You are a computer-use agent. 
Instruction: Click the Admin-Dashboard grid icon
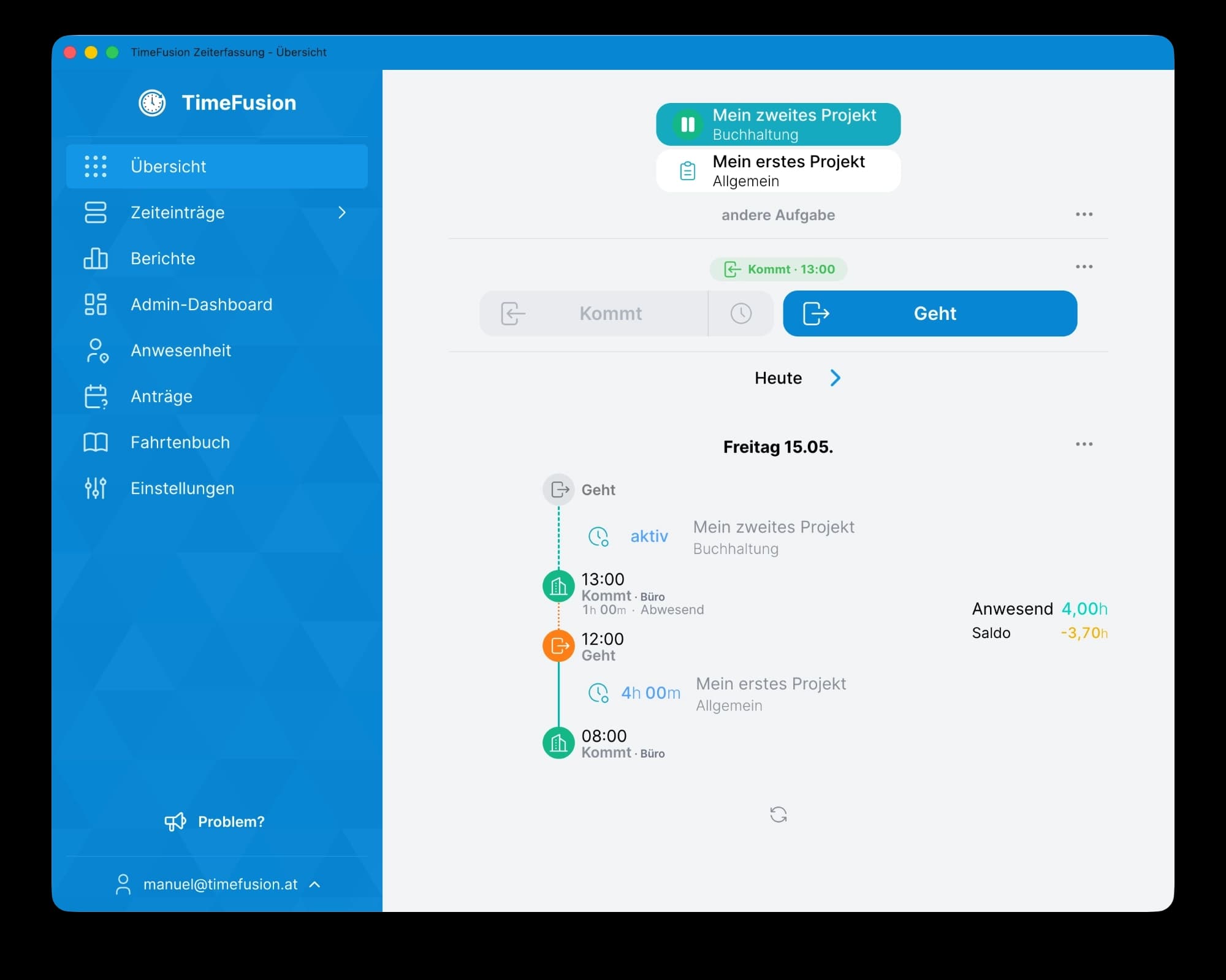[96, 304]
